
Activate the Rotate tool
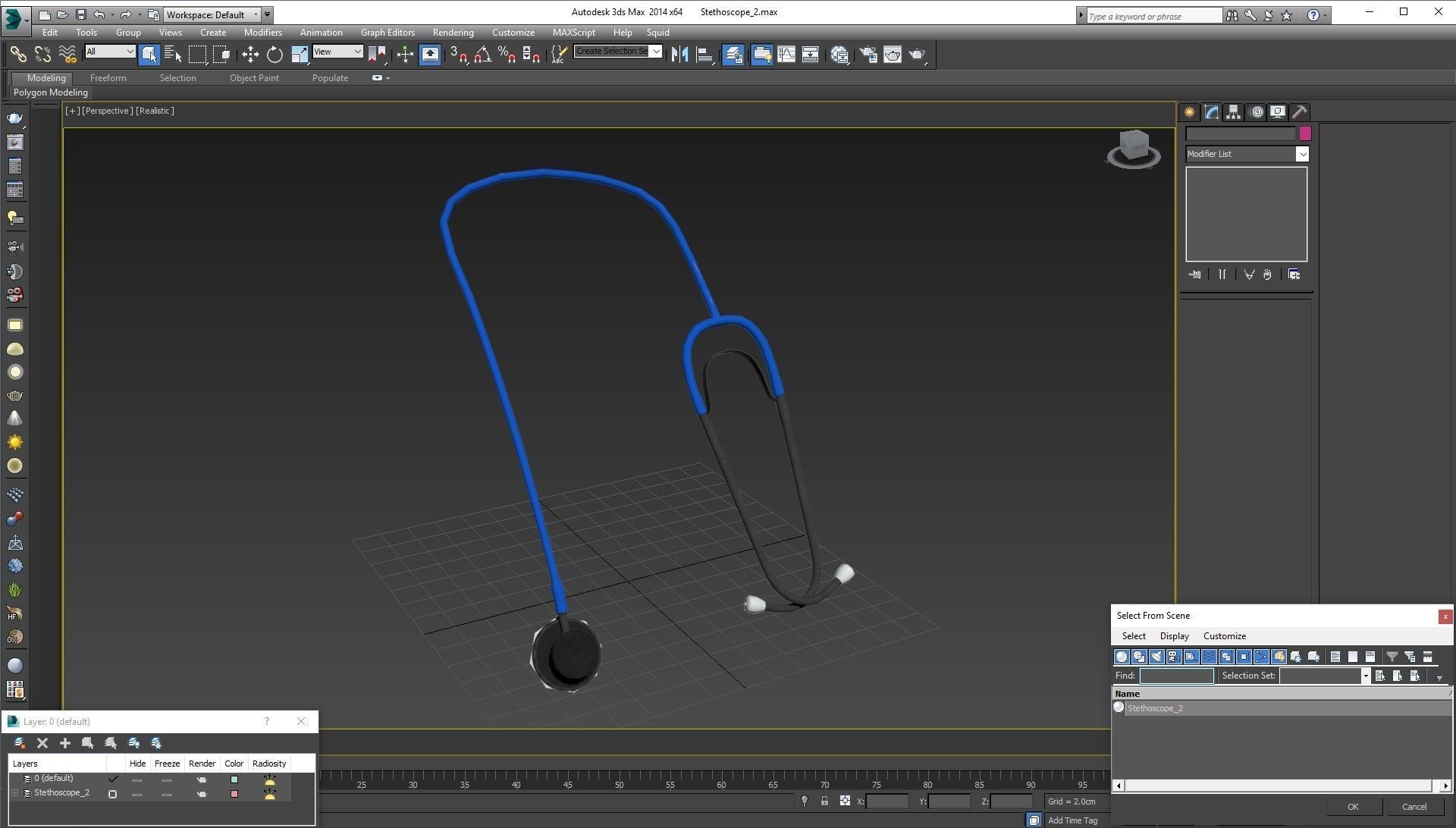[275, 55]
